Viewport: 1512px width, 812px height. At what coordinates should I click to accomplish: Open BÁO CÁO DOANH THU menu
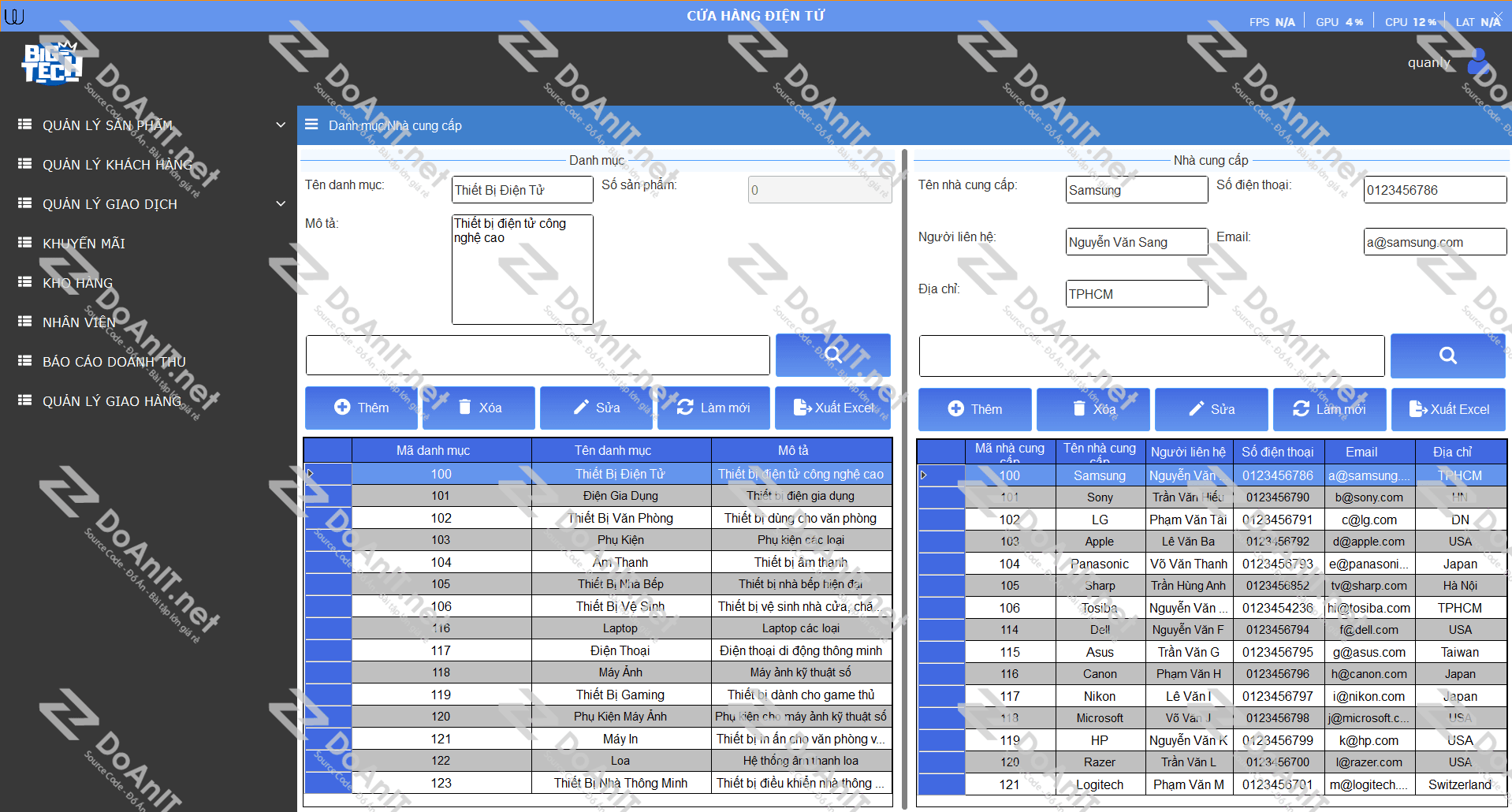click(x=114, y=362)
